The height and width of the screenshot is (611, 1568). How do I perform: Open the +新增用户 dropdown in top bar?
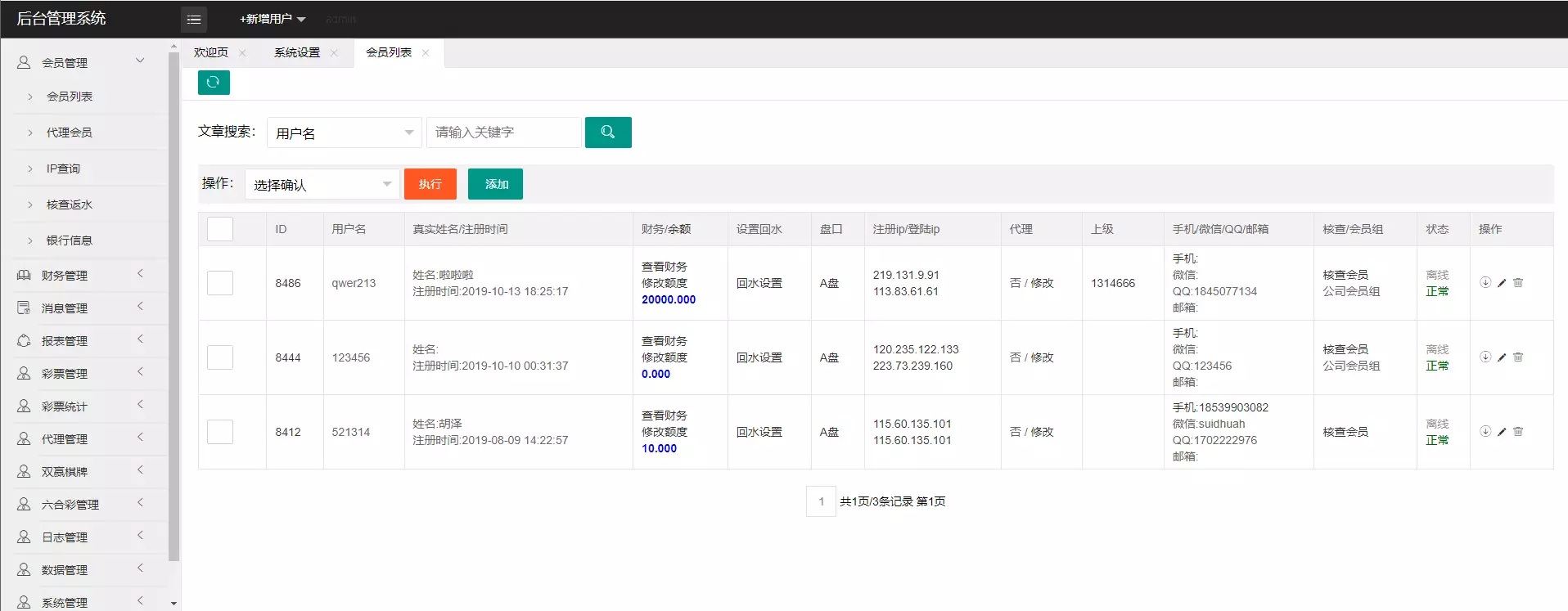[x=273, y=19]
